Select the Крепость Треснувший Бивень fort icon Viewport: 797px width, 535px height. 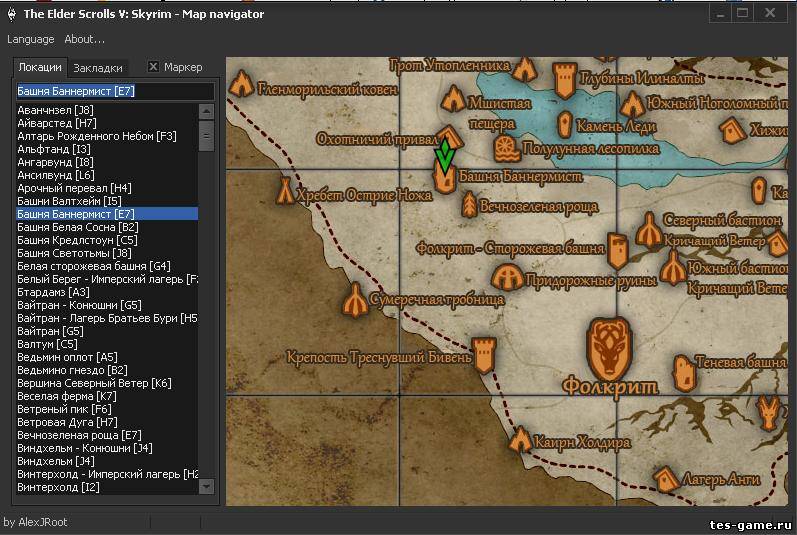[484, 355]
